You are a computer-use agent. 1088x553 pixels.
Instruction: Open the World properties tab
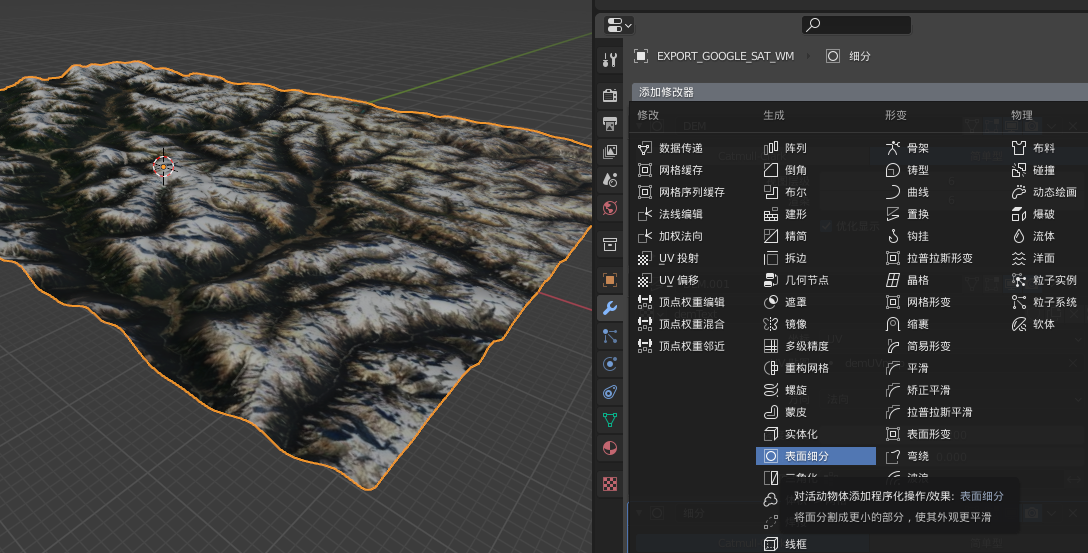(610, 208)
